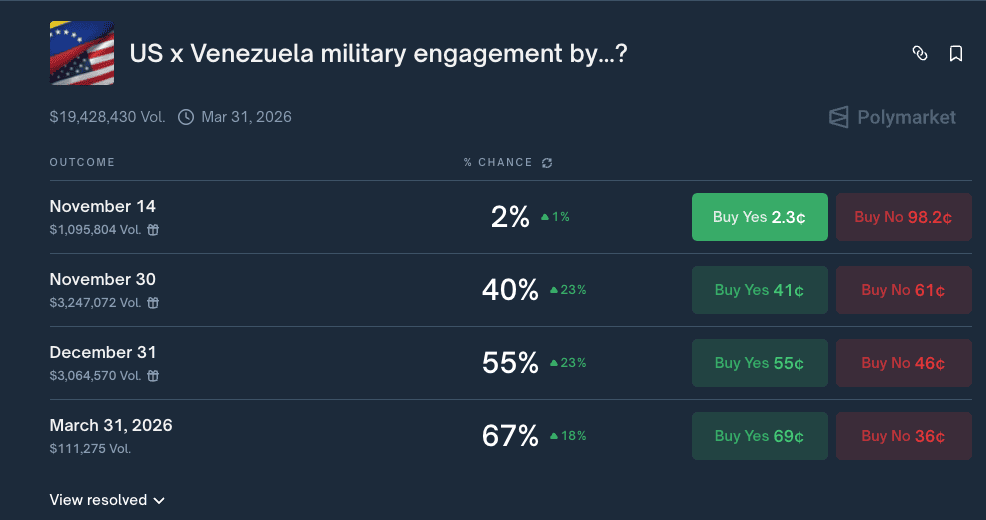Bookmark this market with the bookmark icon
This screenshot has height=520, width=986.
[956, 54]
